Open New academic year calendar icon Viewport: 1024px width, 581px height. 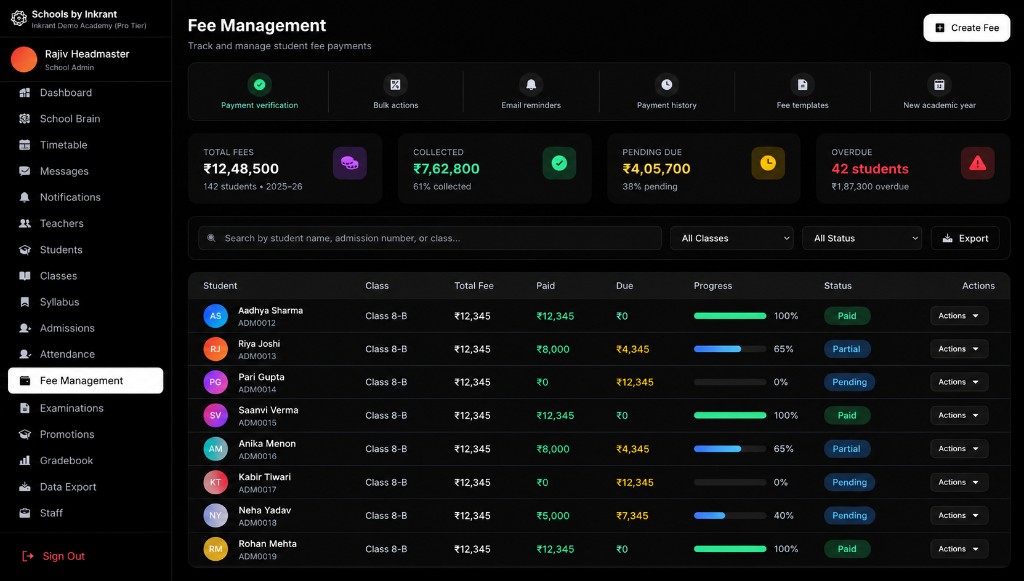(x=939, y=84)
